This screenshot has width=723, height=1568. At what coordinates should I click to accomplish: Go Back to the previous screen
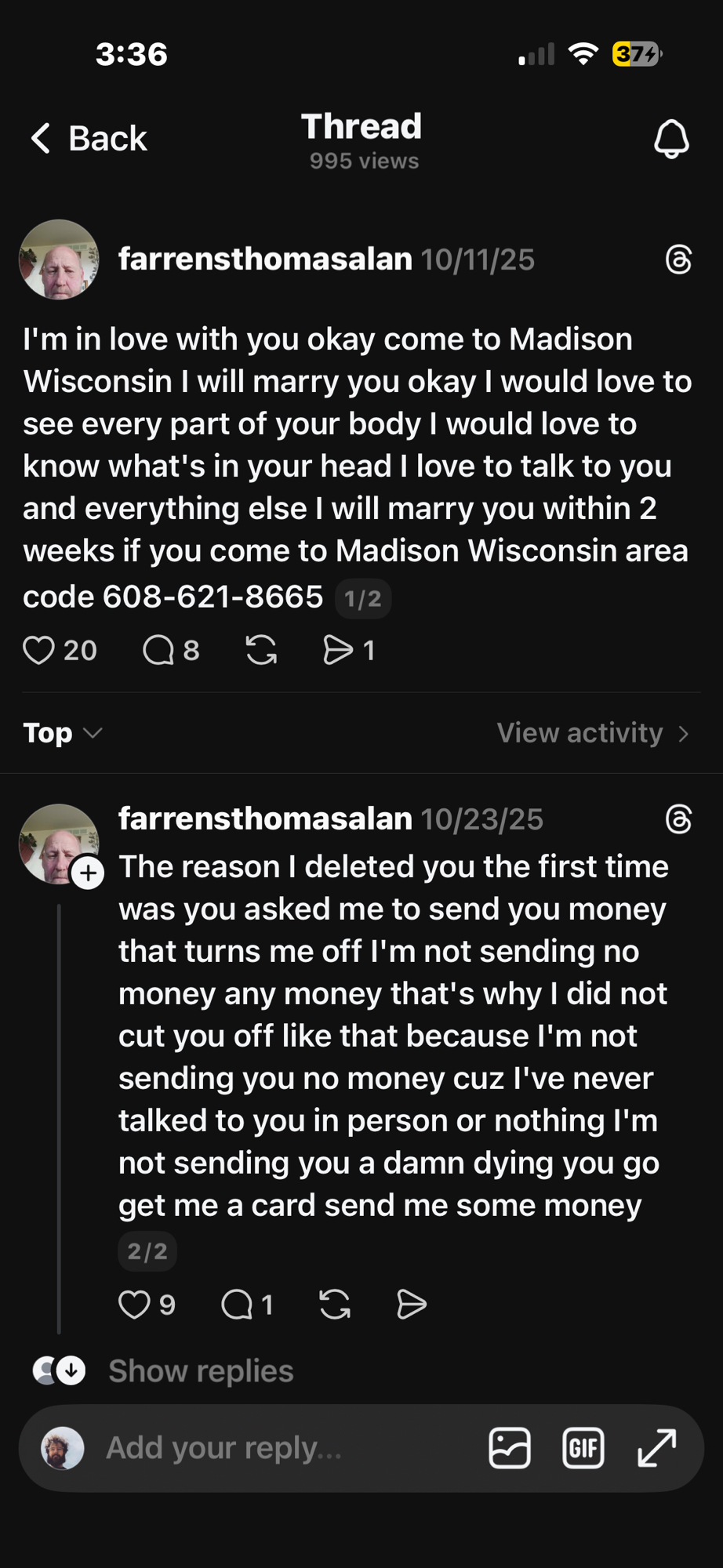coord(89,139)
